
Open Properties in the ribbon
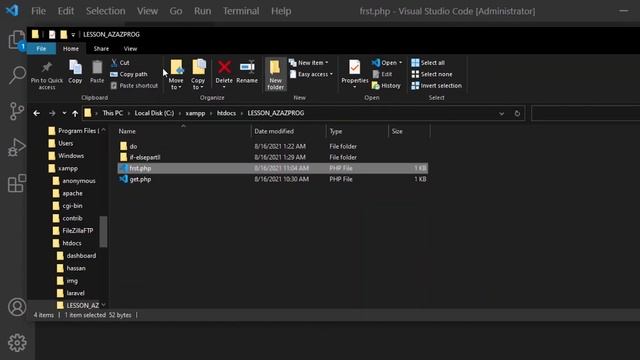click(355, 74)
